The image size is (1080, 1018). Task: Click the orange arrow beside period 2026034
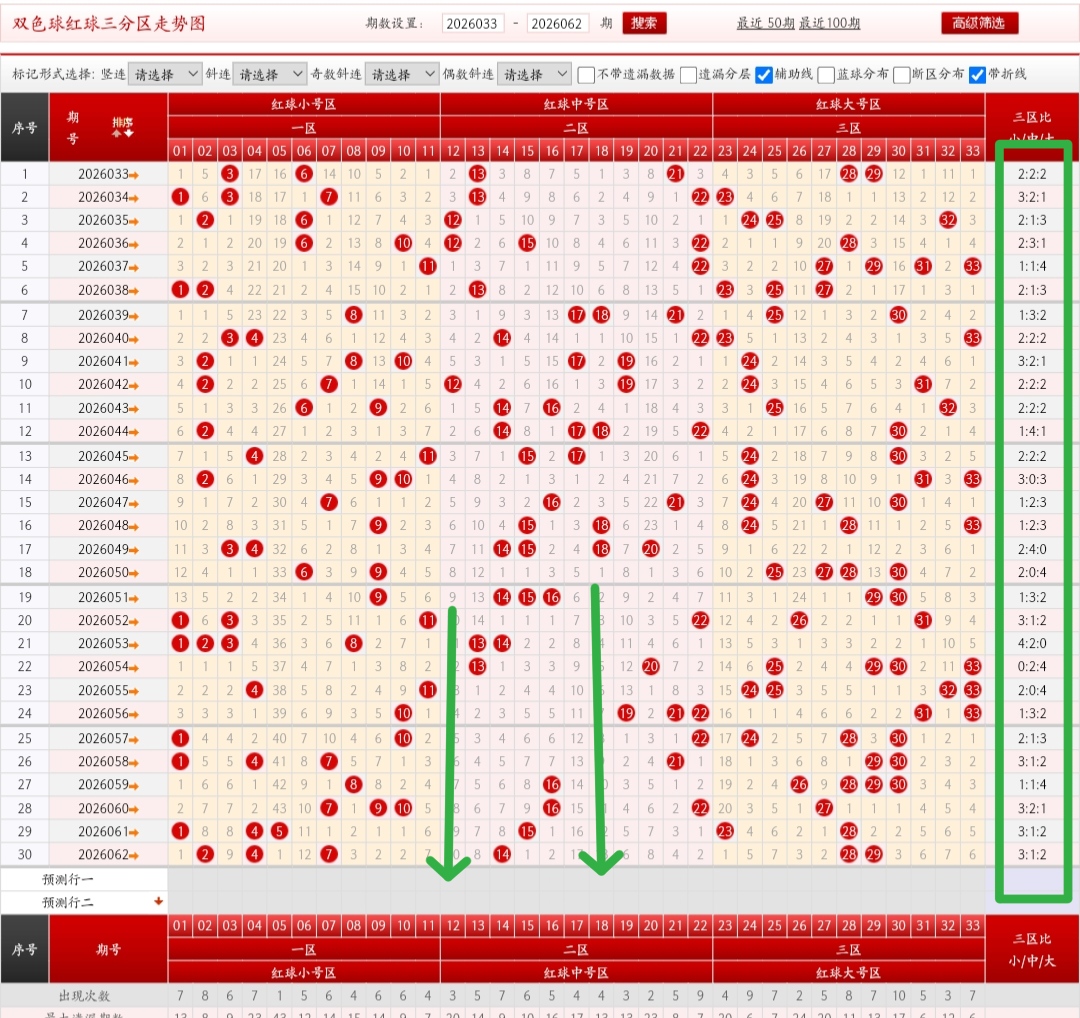134,198
